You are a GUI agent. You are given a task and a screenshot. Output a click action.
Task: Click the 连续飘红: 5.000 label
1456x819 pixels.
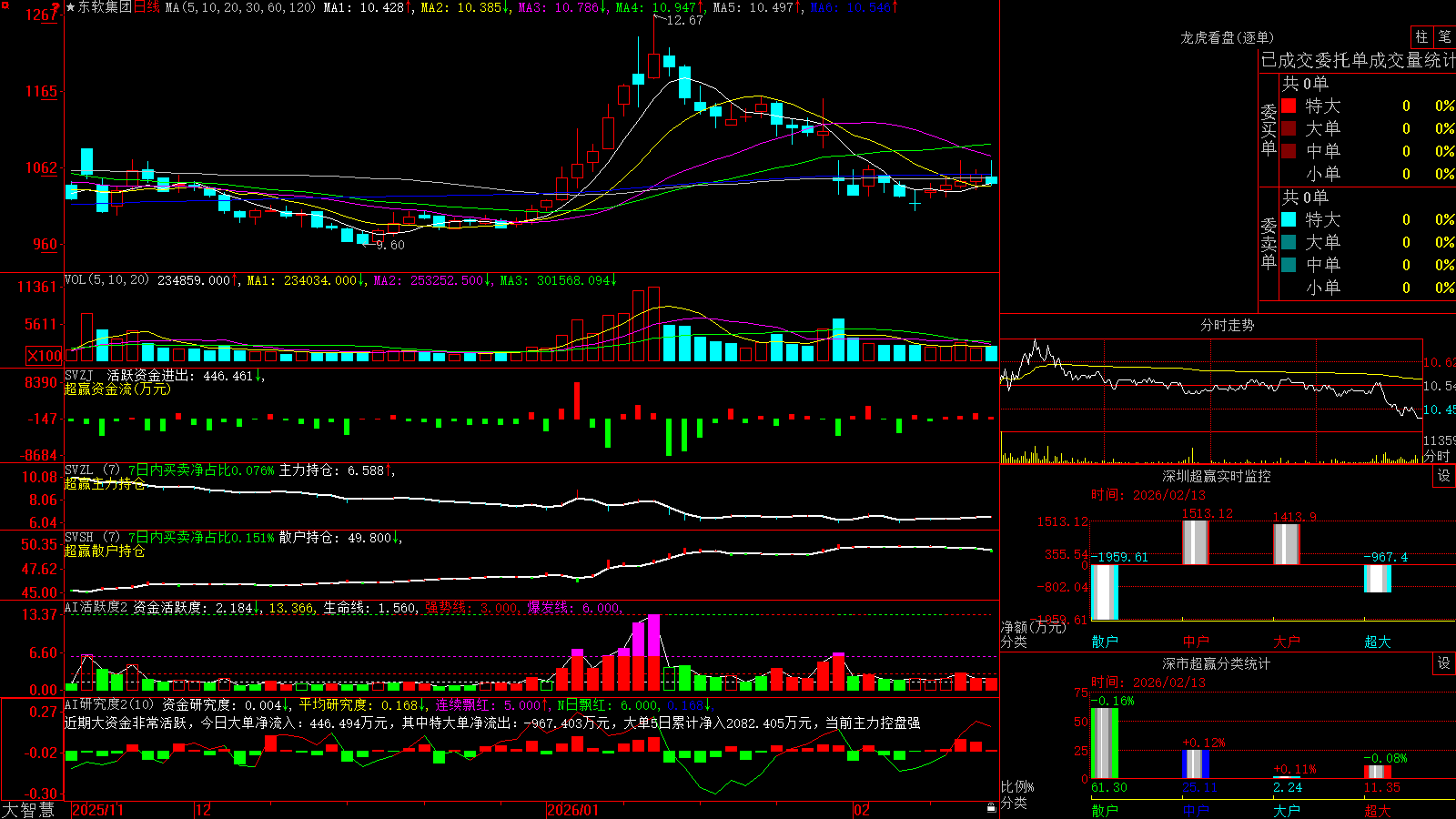(x=488, y=704)
